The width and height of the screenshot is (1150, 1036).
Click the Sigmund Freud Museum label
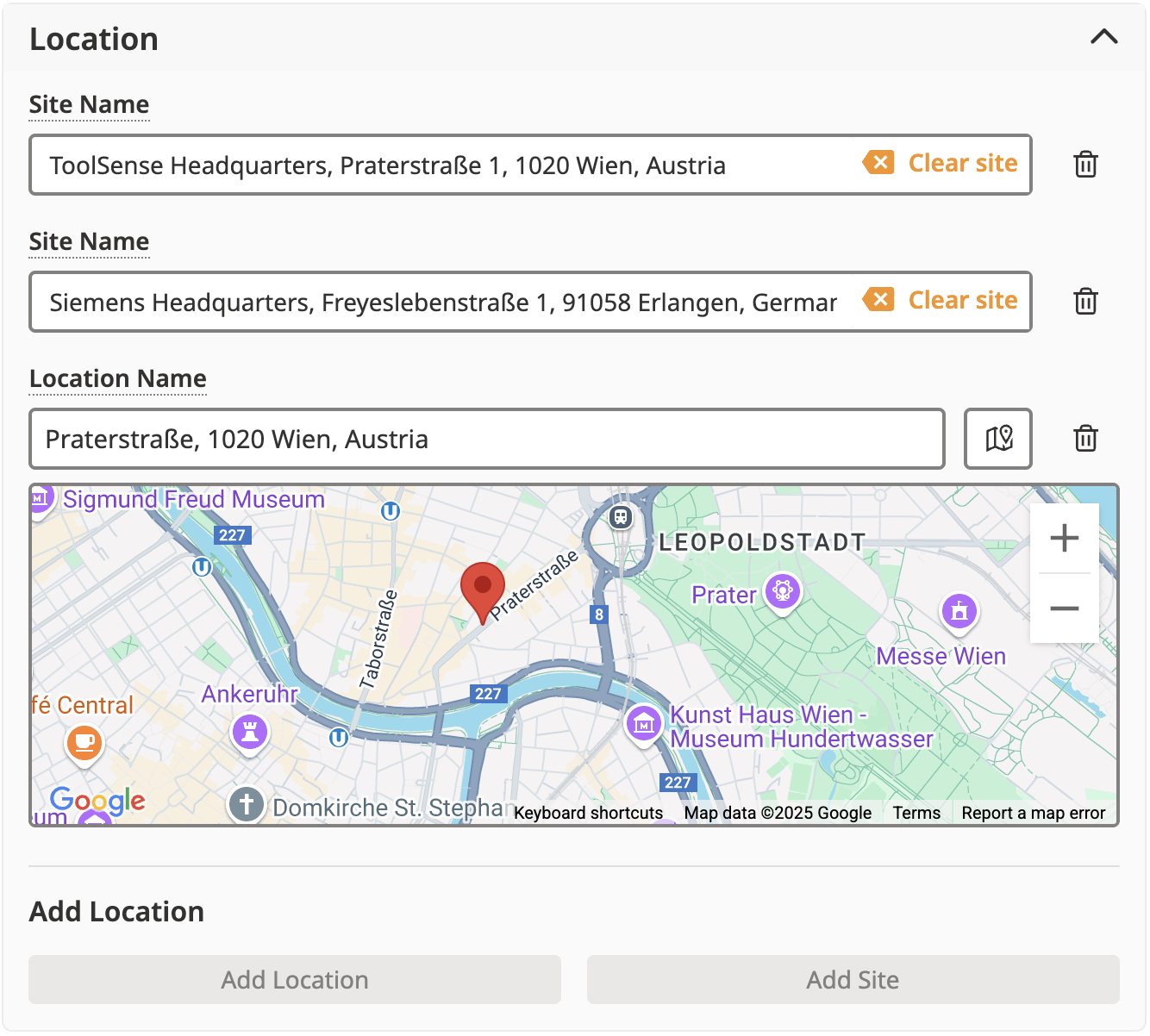click(x=194, y=499)
